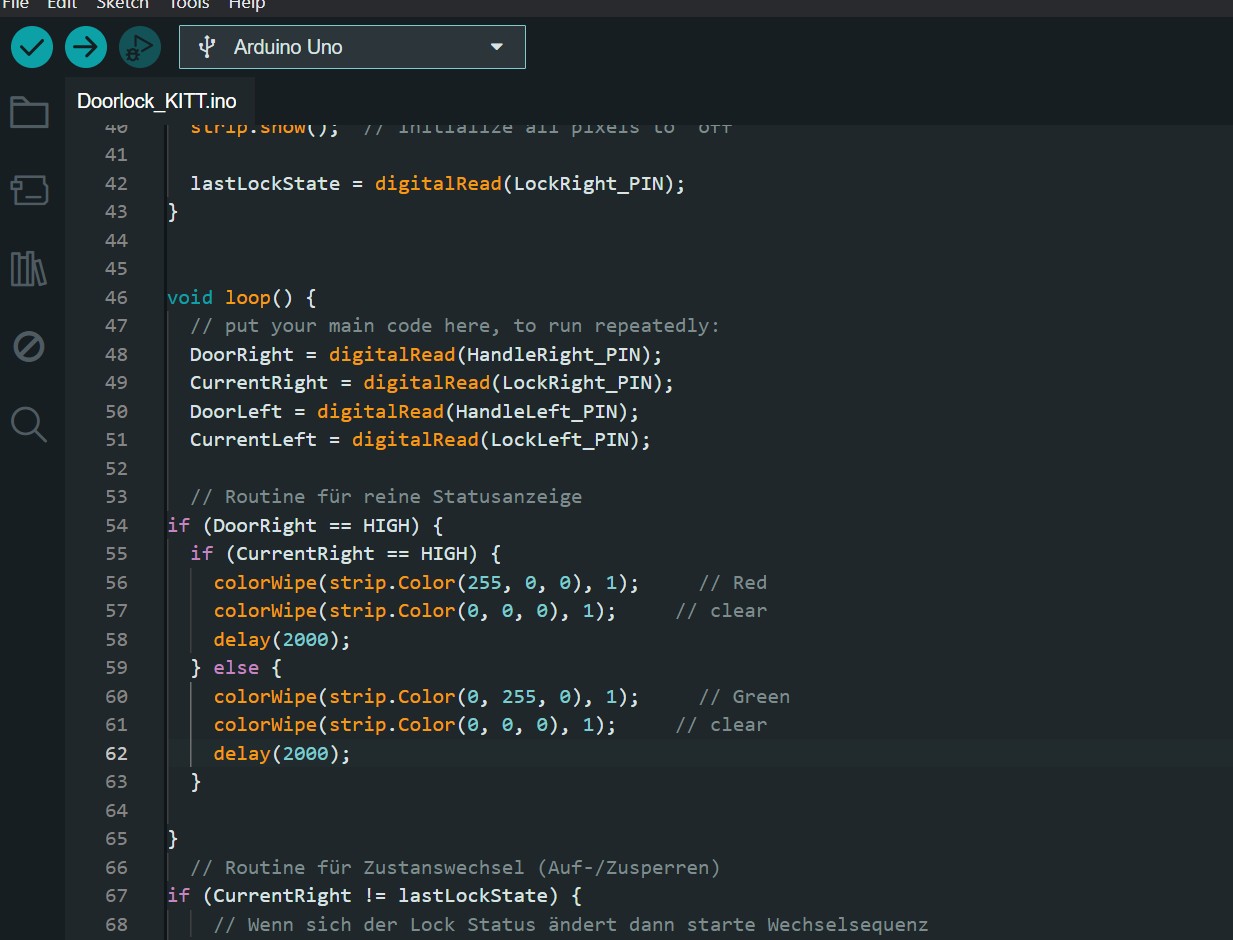Click the '} else {' line
This screenshot has height=940, width=1233.
coord(236,667)
